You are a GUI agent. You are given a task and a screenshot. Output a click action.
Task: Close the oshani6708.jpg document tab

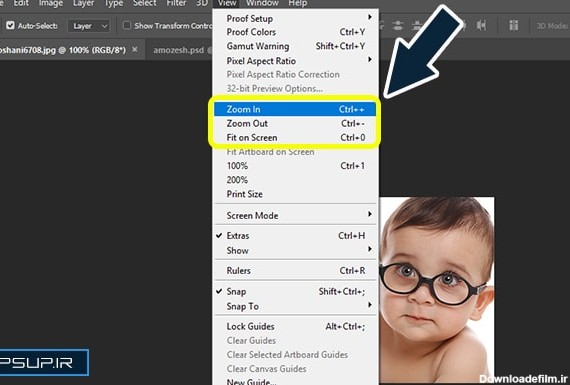[x=135, y=49]
